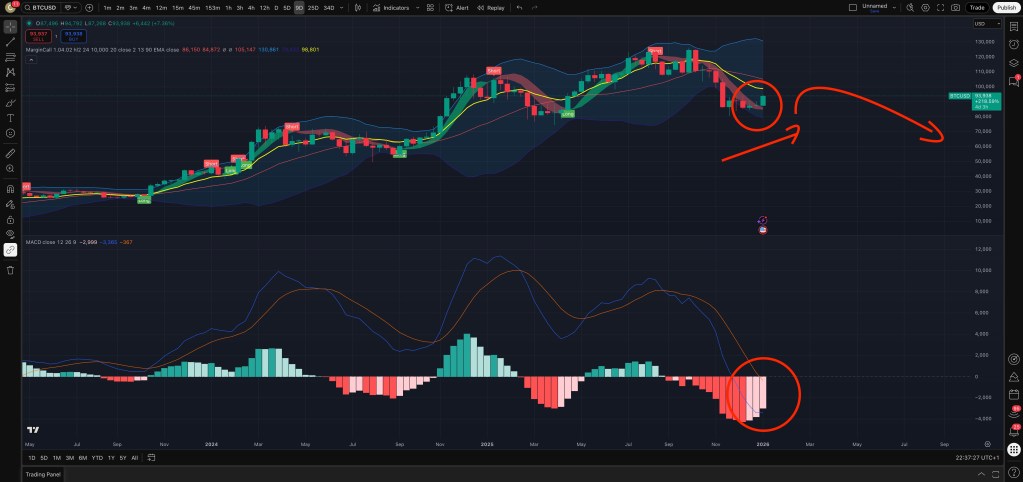The width and height of the screenshot is (1023, 482).
Task: Select the crosshair cursor tool
Action: [x=10, y=26]
